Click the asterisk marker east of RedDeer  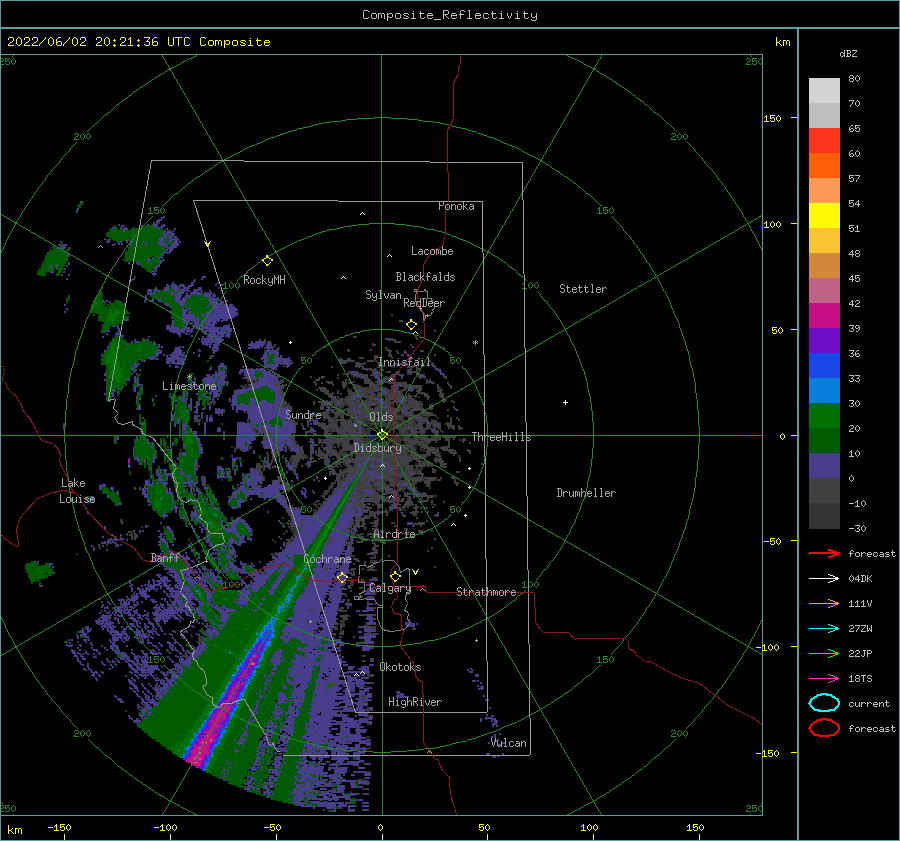pos(475,343)
